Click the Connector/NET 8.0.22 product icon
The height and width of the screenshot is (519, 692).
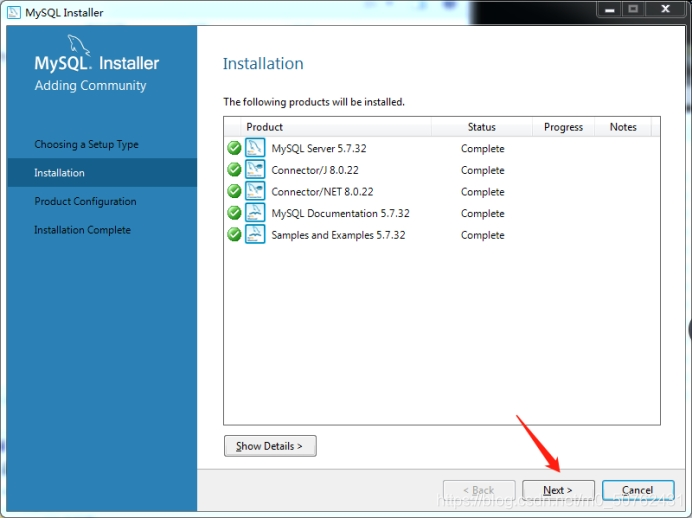(255, 191)
